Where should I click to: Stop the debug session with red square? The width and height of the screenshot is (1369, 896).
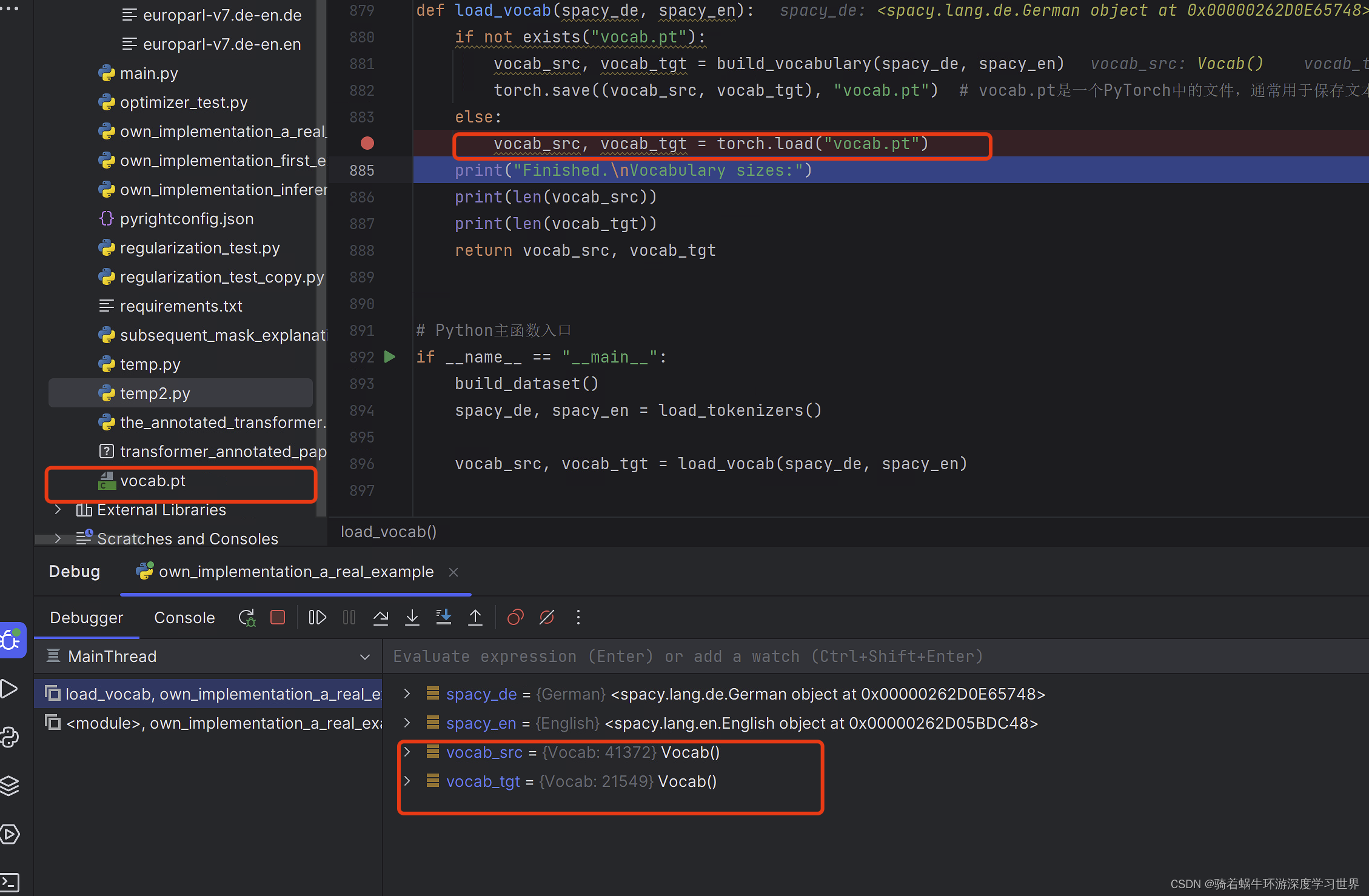click(278, 617)
